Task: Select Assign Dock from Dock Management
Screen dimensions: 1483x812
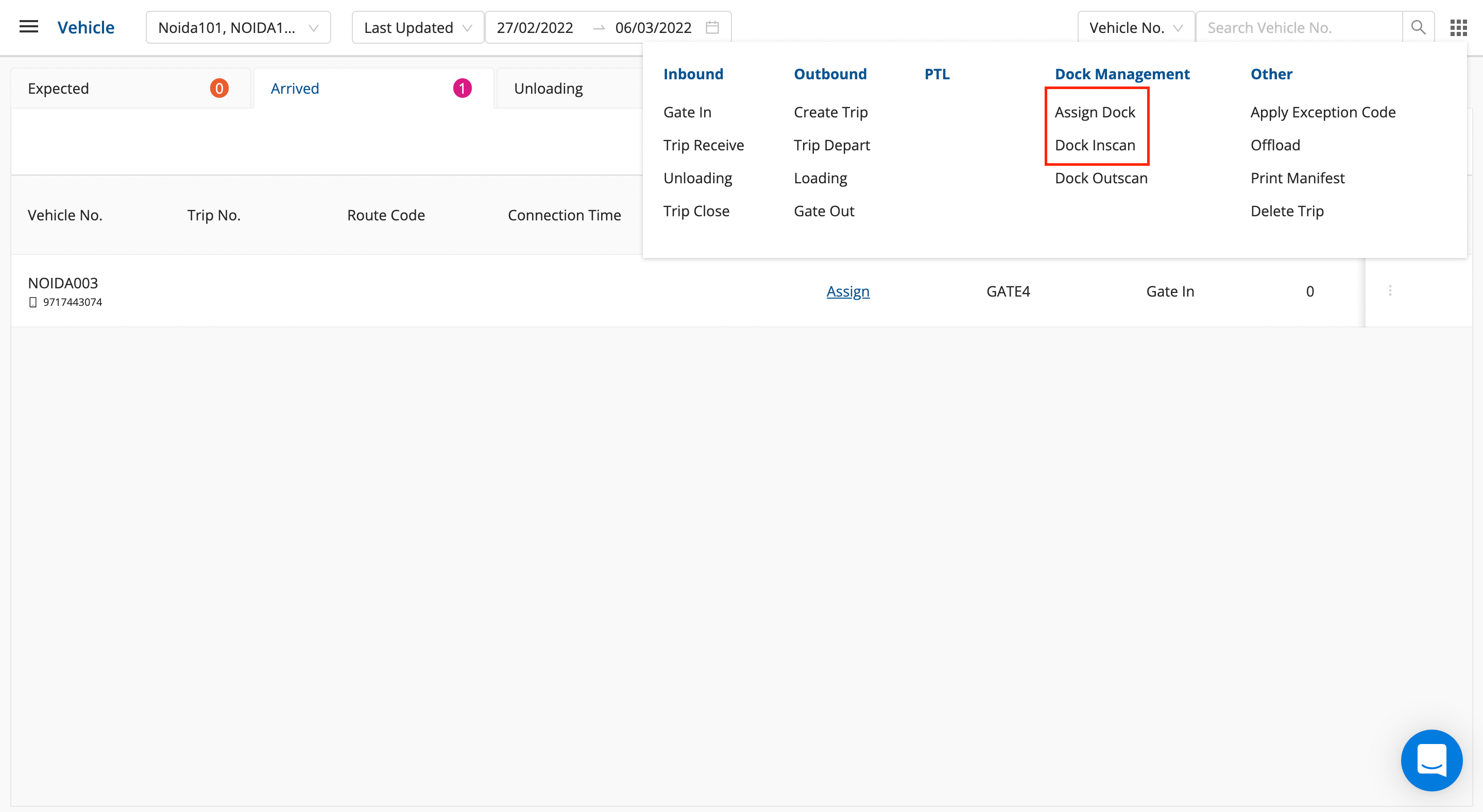Action: tap(1095, 112)
